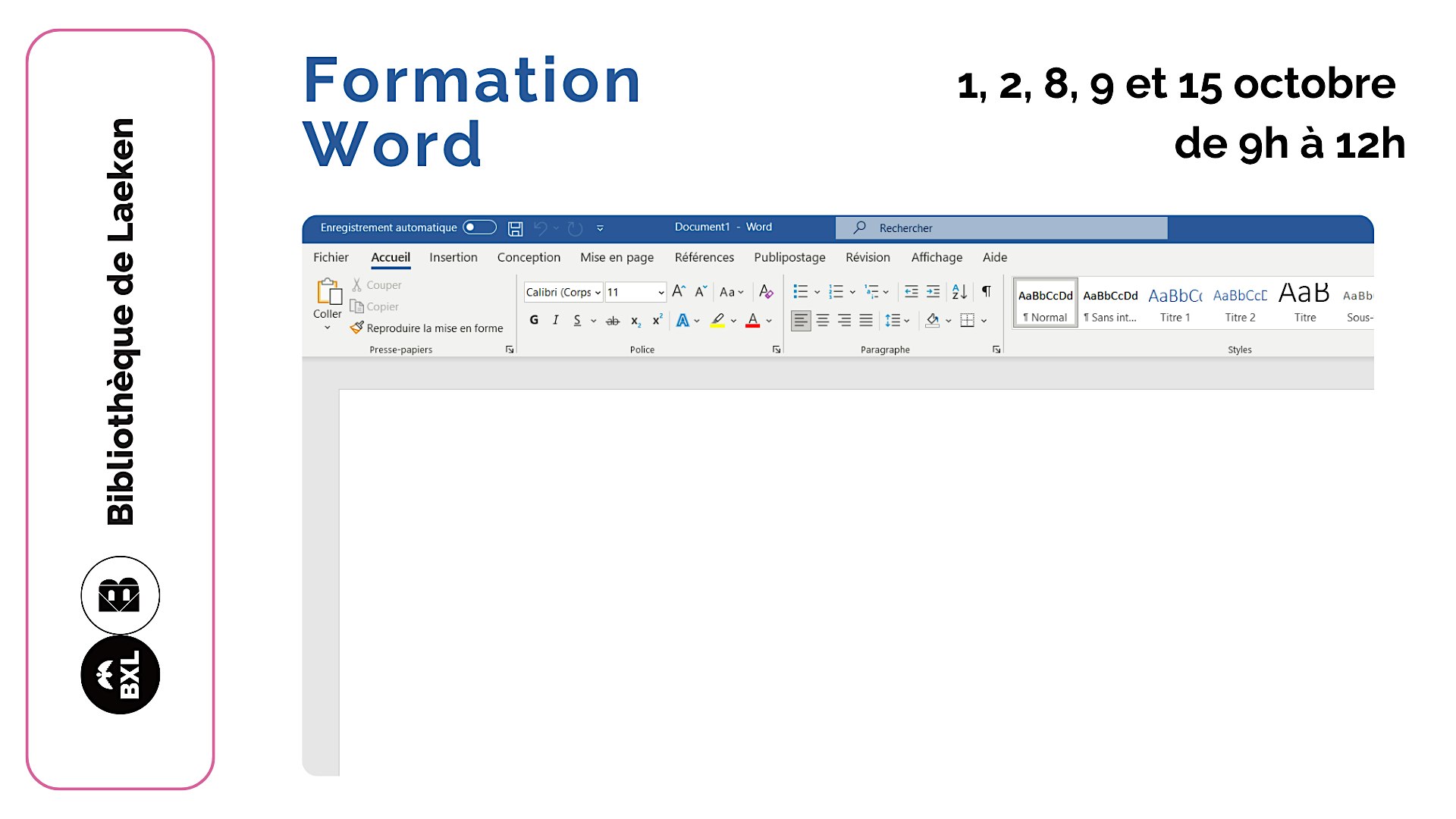This screenshot has height=819, width=1456.
Task: Click the undo arrow icon
Action: [x=541, y=228]
